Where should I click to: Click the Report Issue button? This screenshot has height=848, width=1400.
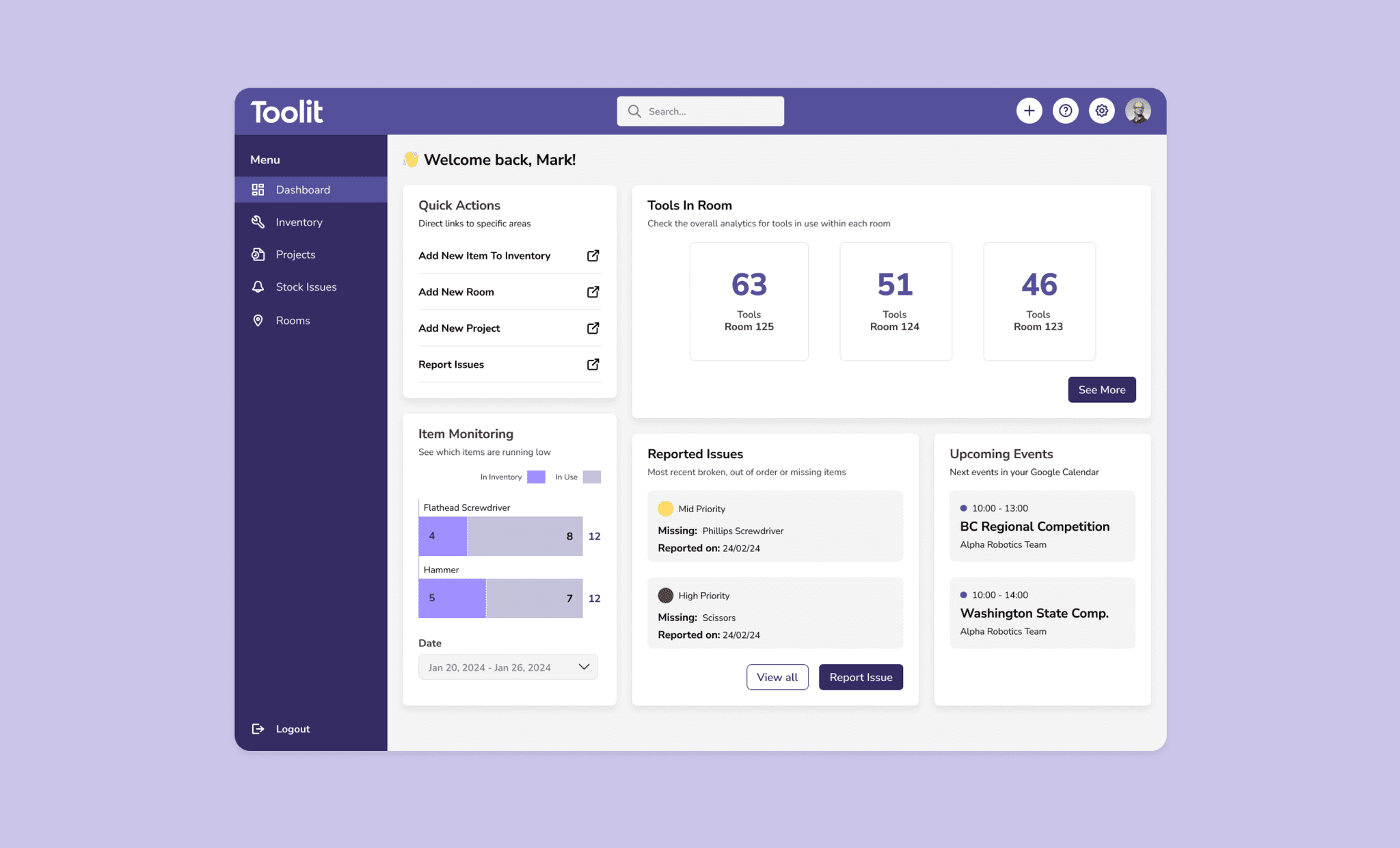coord(861,677)
